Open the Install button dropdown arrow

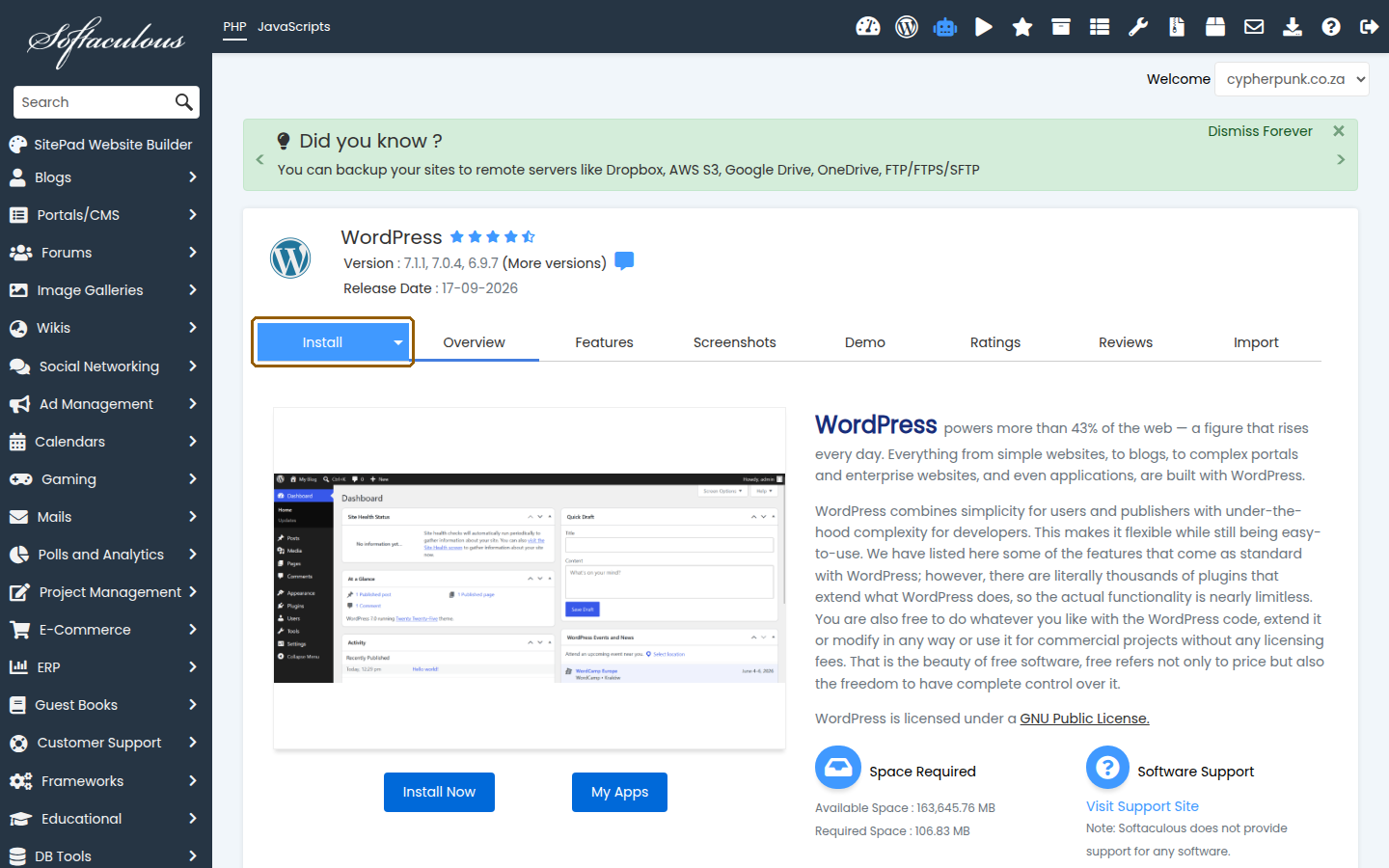[x=397, y=342]
